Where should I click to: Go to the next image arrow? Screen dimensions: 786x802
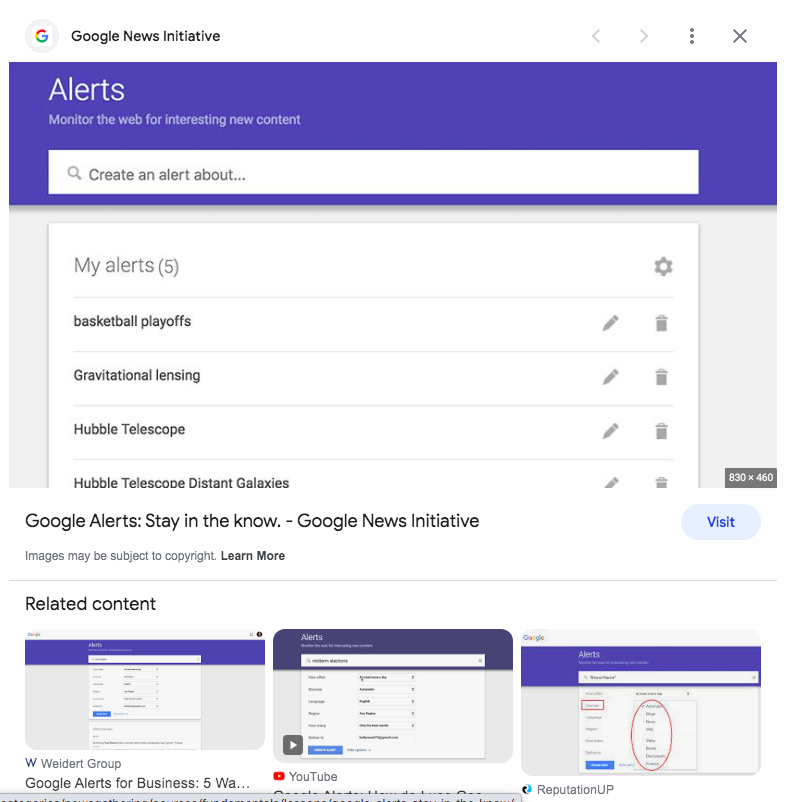click(x=644, y=36)
